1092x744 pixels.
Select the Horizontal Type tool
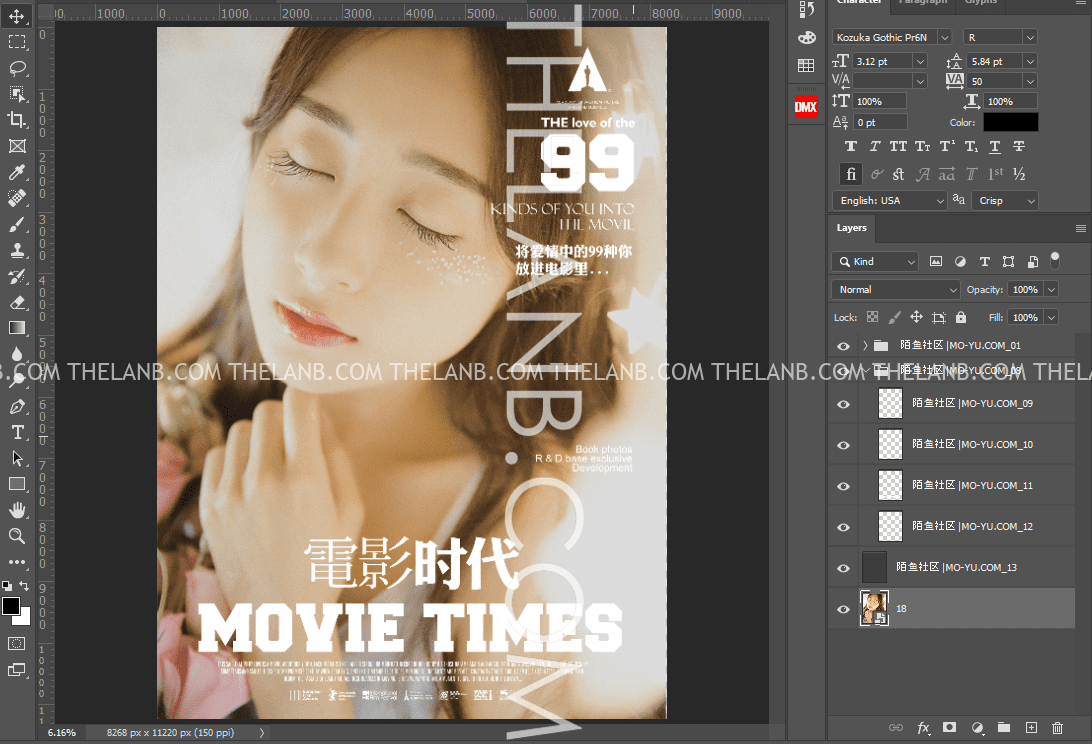(17, 432)
